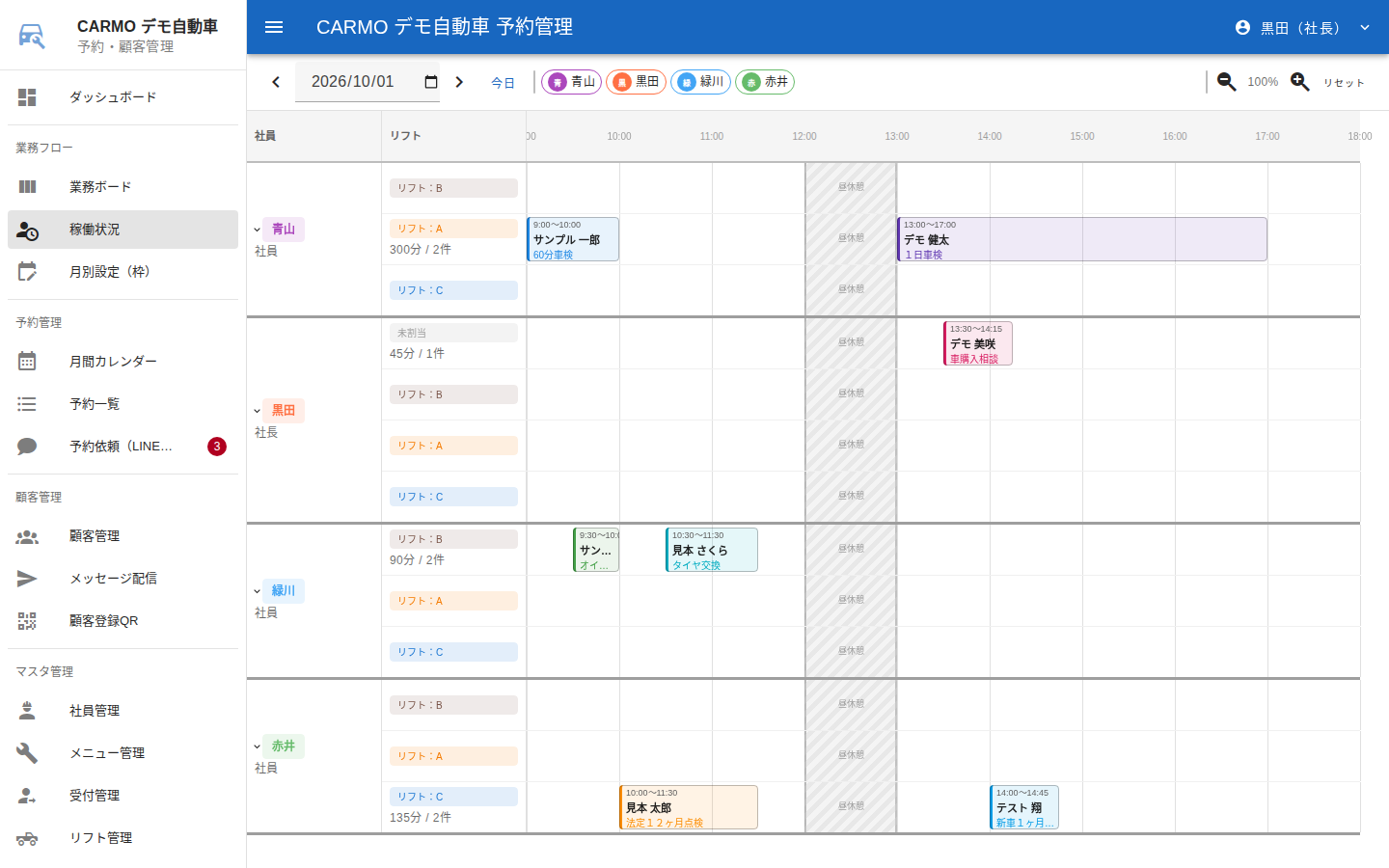Open the hamburger menu icon

[x=274, y=27]
